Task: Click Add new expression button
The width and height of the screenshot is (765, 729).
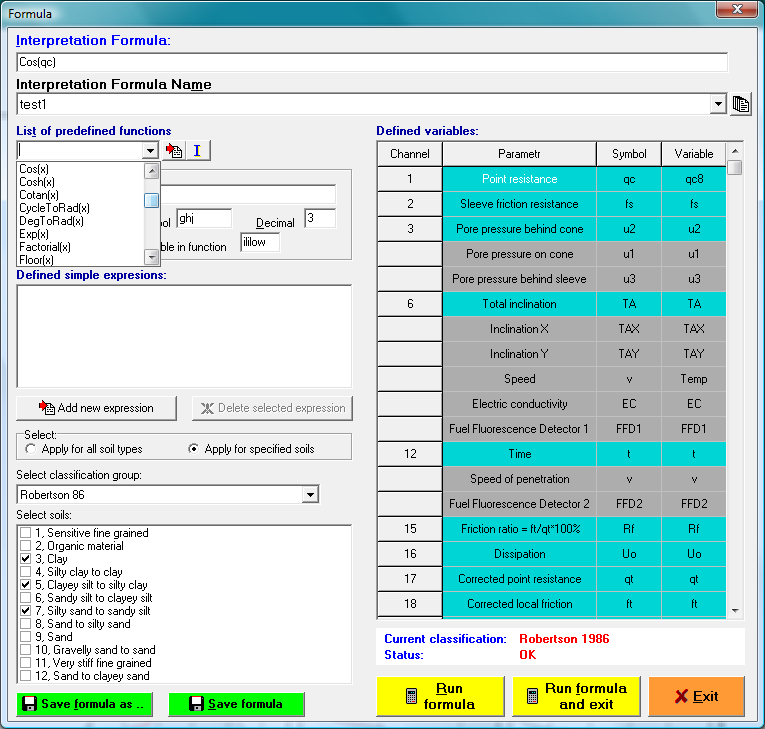Action: click(97, 408)
